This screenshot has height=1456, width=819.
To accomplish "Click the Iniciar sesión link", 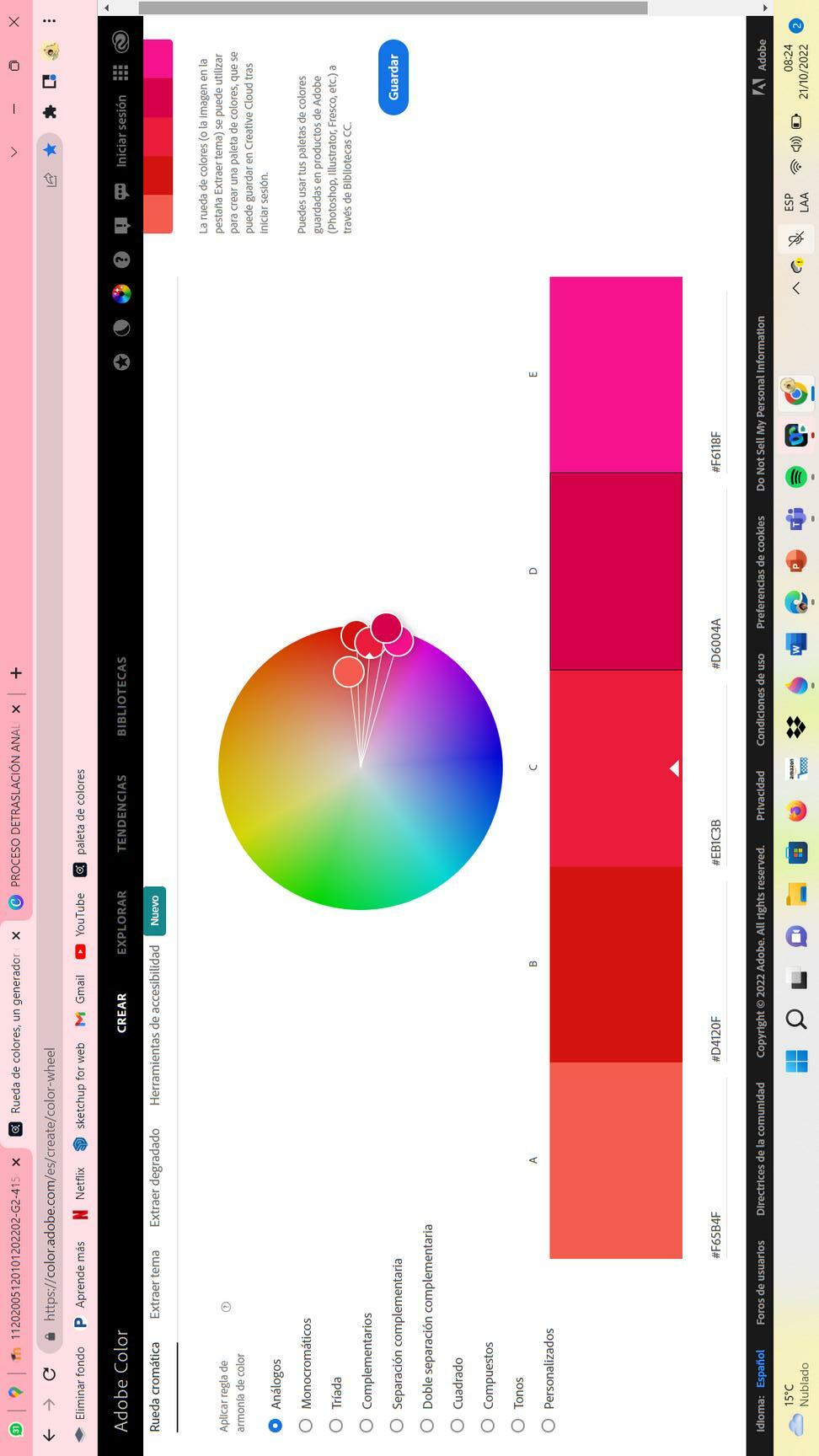I will click(x=121, y=130).
